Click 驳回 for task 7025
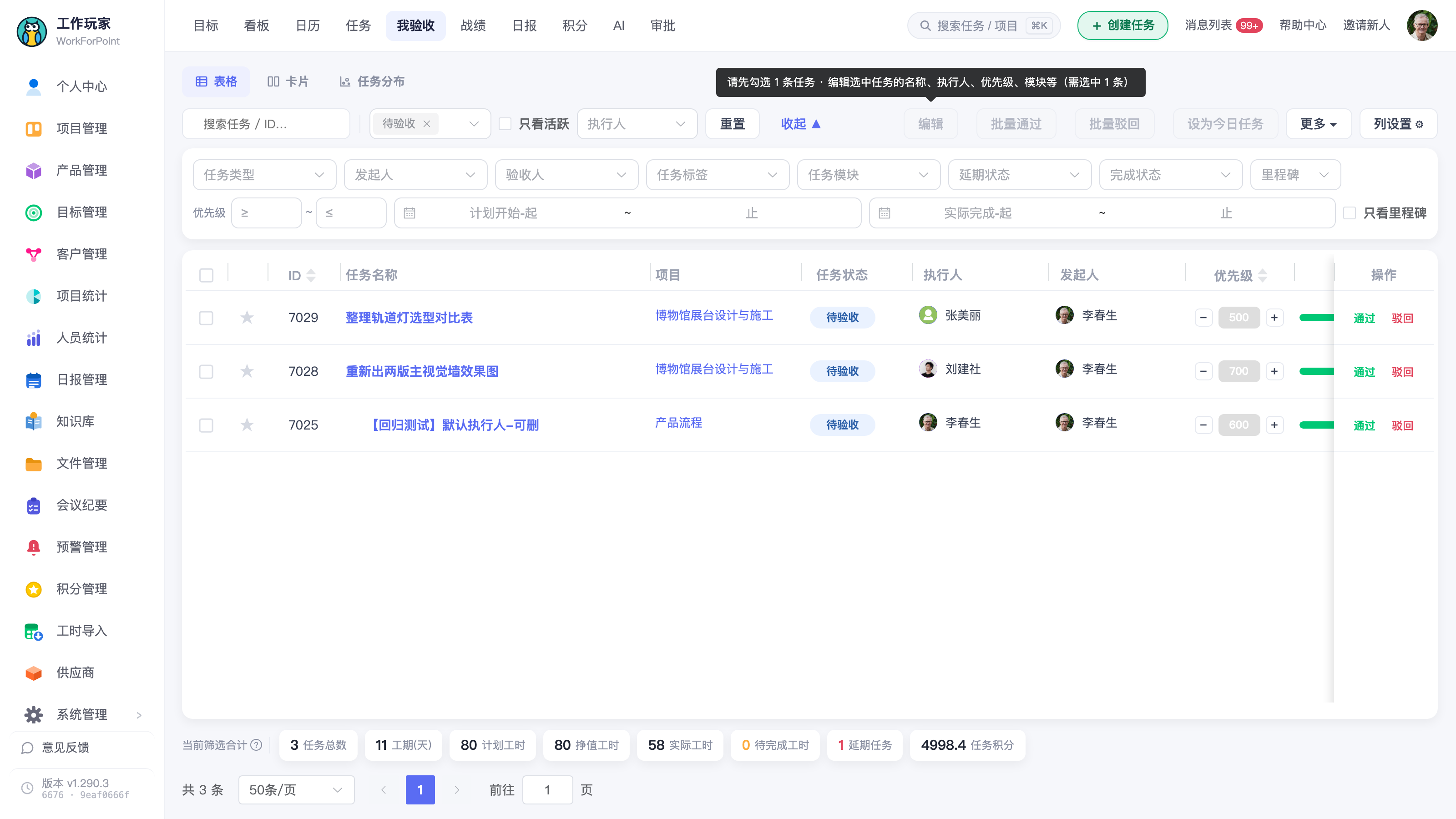1456x819 pixels. tap(1402, 425)
